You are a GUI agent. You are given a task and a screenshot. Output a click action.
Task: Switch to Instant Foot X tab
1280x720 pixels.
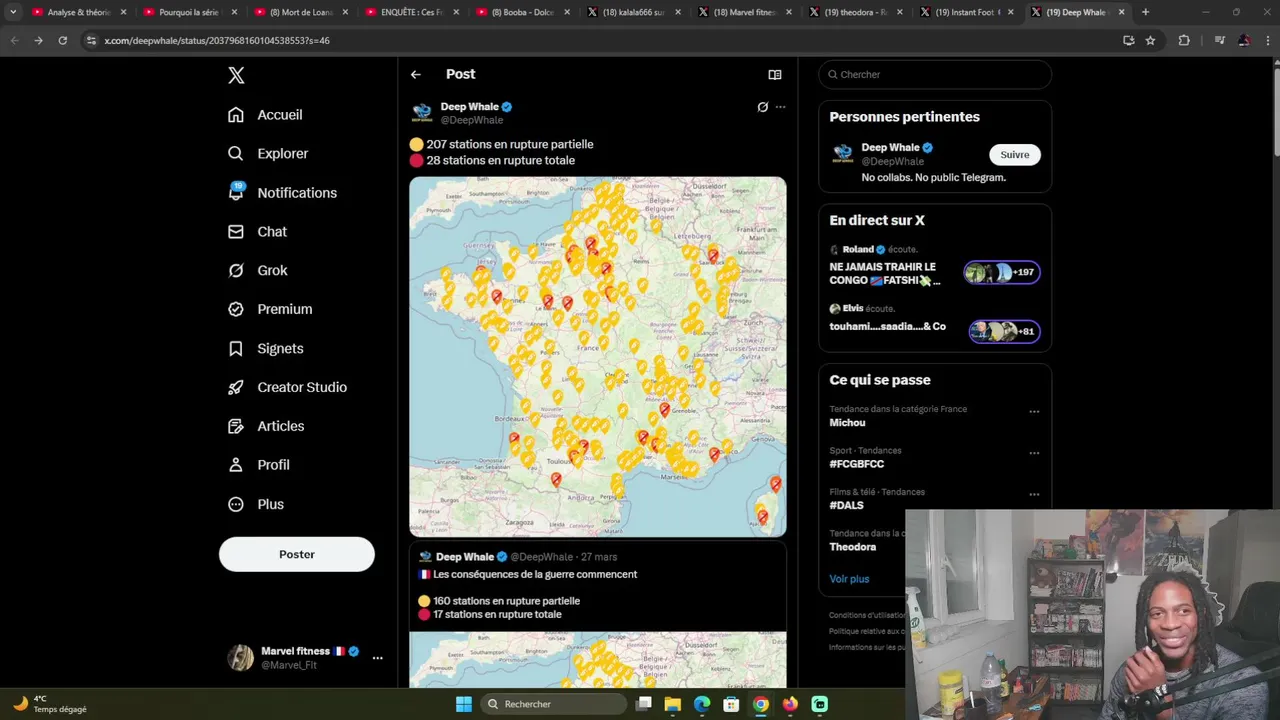tap(966, 12)
